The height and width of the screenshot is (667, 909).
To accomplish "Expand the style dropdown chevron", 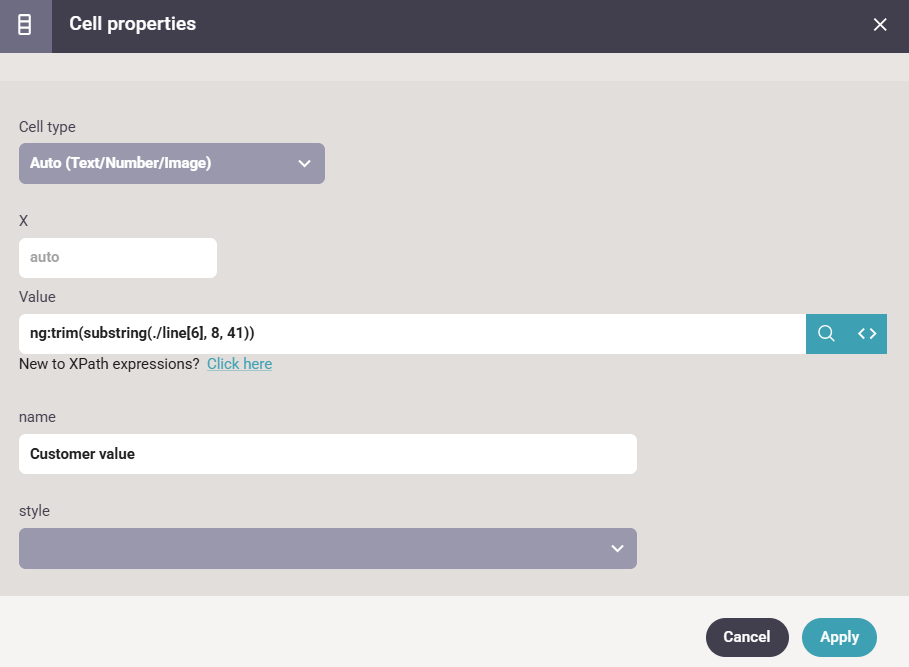I will (x=617, y=549).
